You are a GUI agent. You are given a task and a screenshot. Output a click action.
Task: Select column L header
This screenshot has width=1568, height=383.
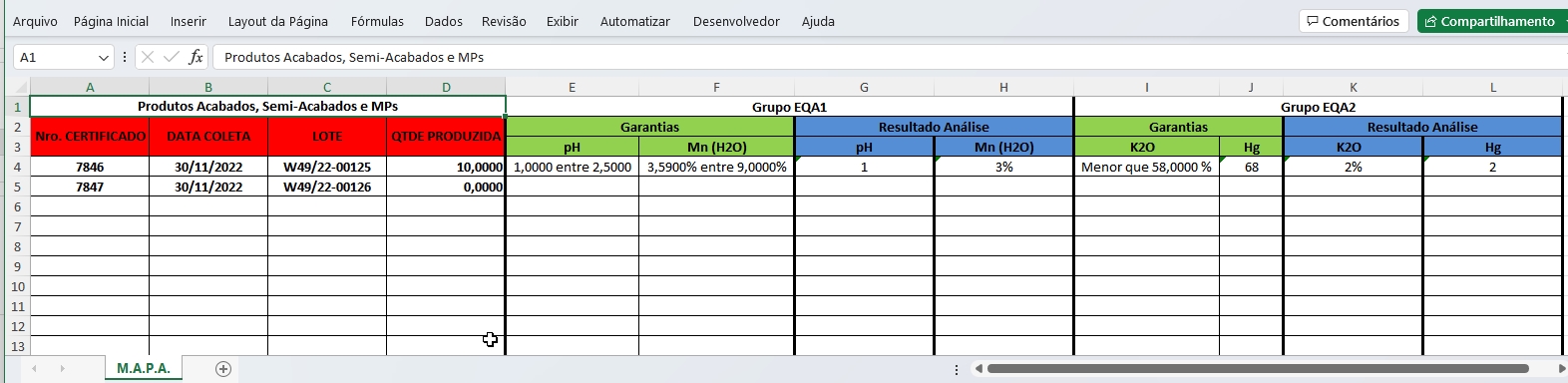click(1492, 87)
